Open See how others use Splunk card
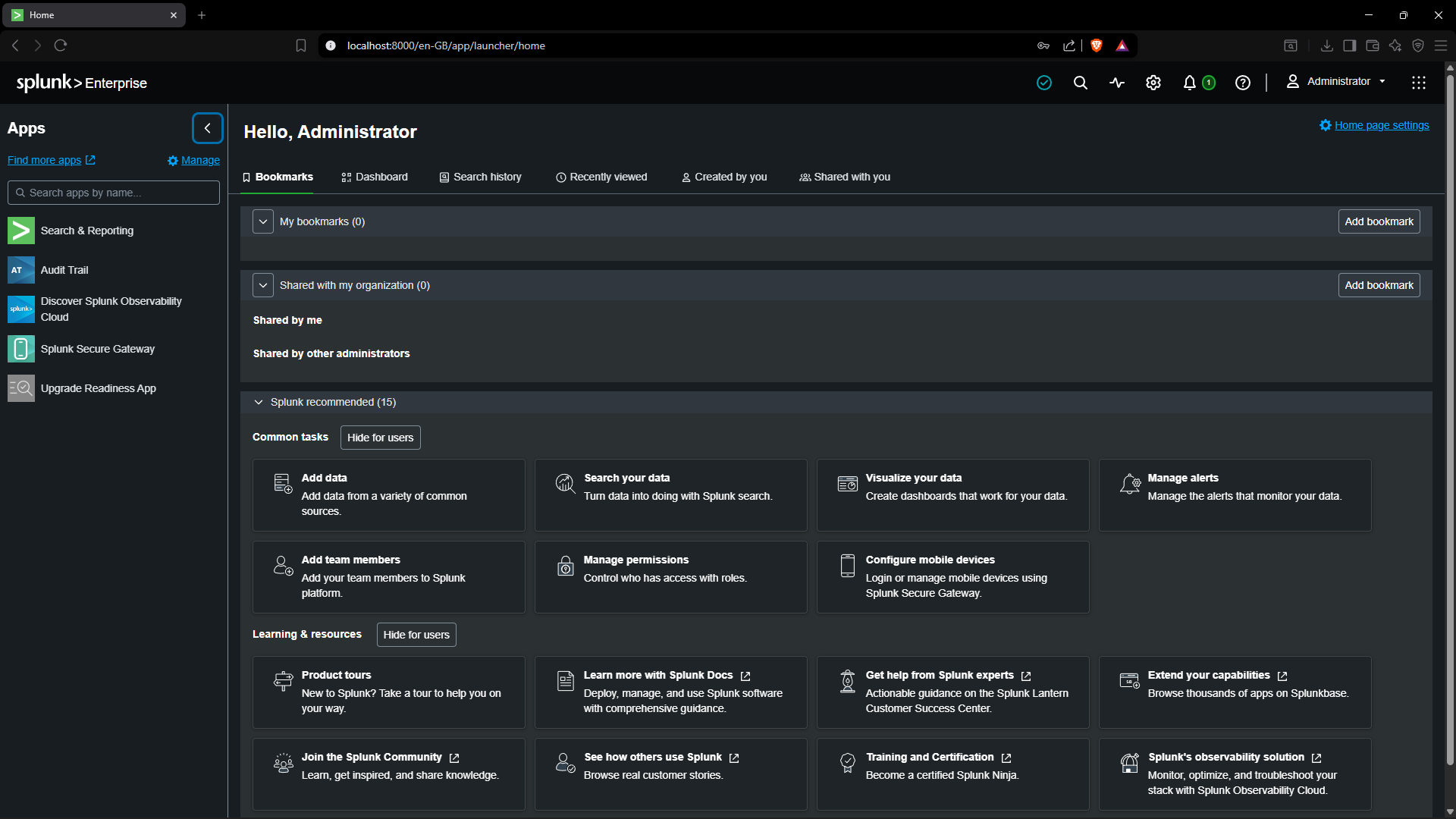 [670, 774]
